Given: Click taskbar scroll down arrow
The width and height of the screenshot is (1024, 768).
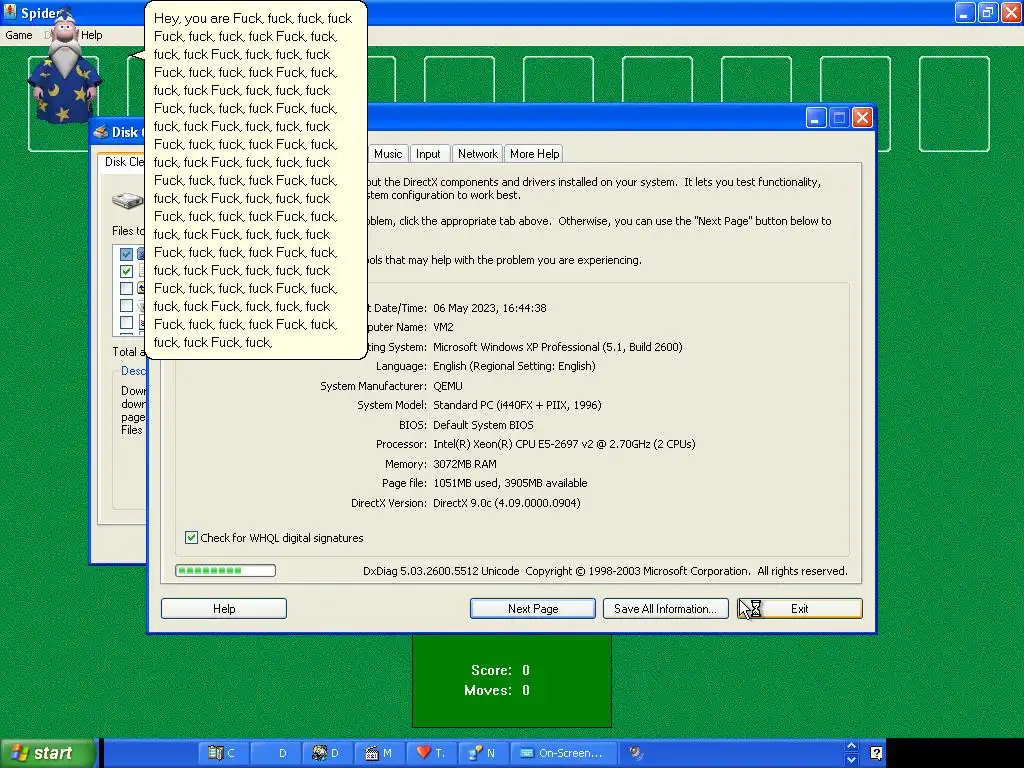Looking at the screenshot, I should pyautogui.click(x=851, y=760).
